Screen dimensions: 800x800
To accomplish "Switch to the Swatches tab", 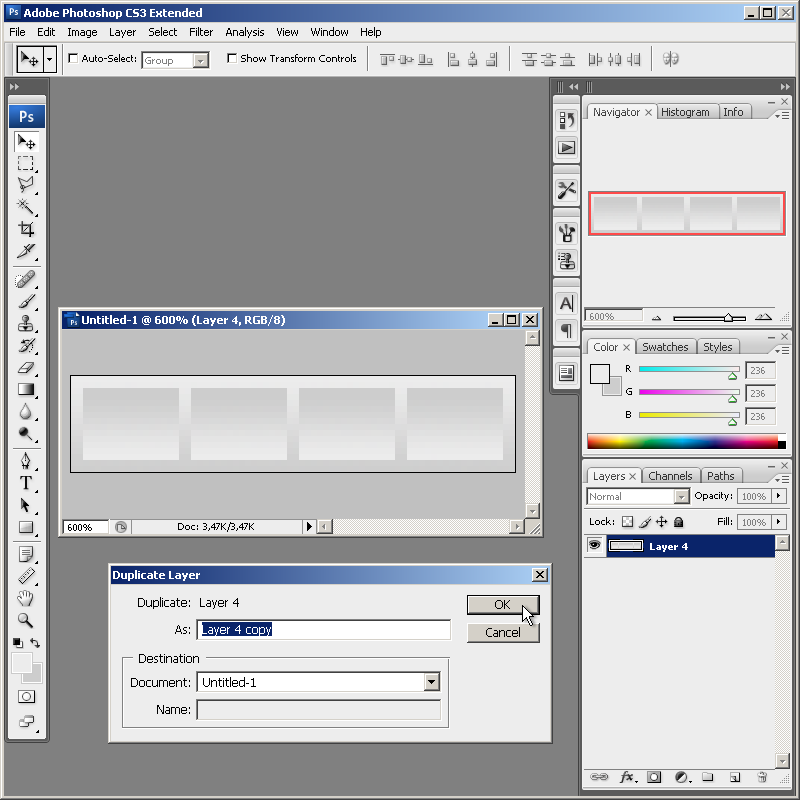I will point(665,347).
